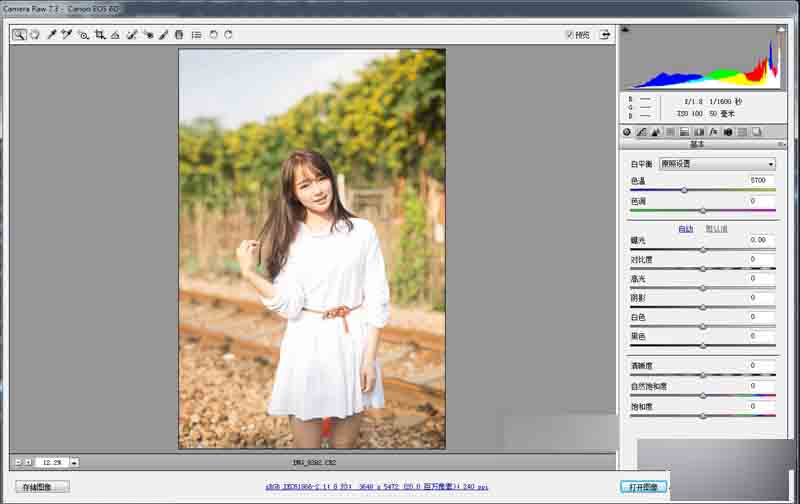The height and width of the screenshot is (504, 800).
Task: Rotate image 90 degrees counterclockwise
Action: (x=213, y=35)
